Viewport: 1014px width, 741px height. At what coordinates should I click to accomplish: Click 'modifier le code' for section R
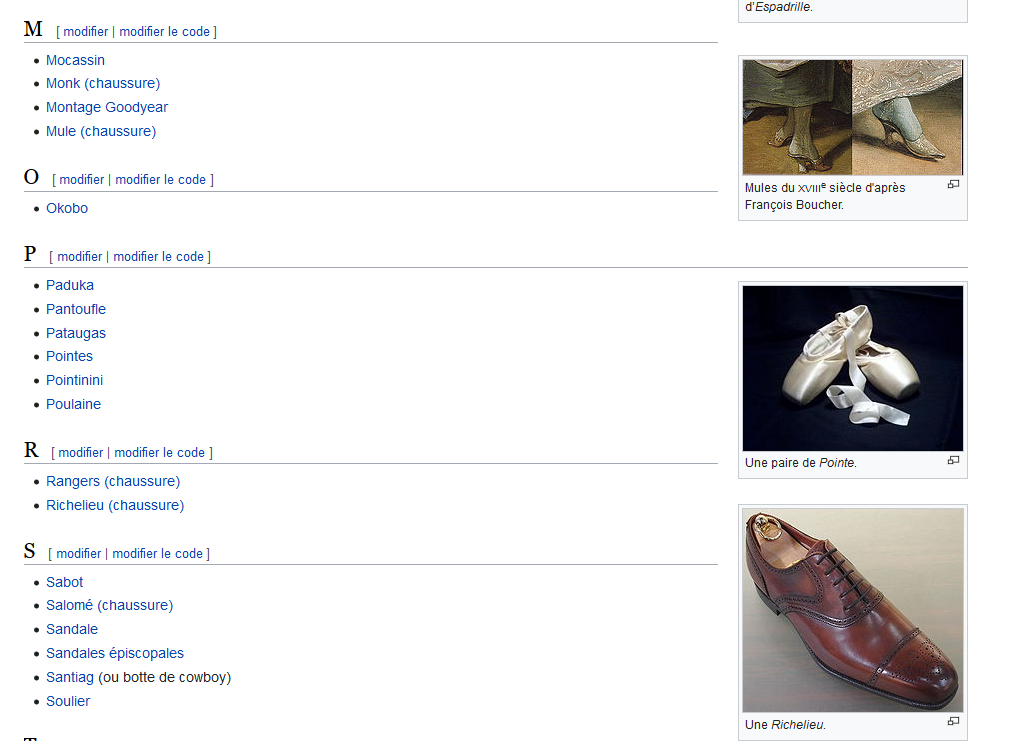click(x=159, y=453)
